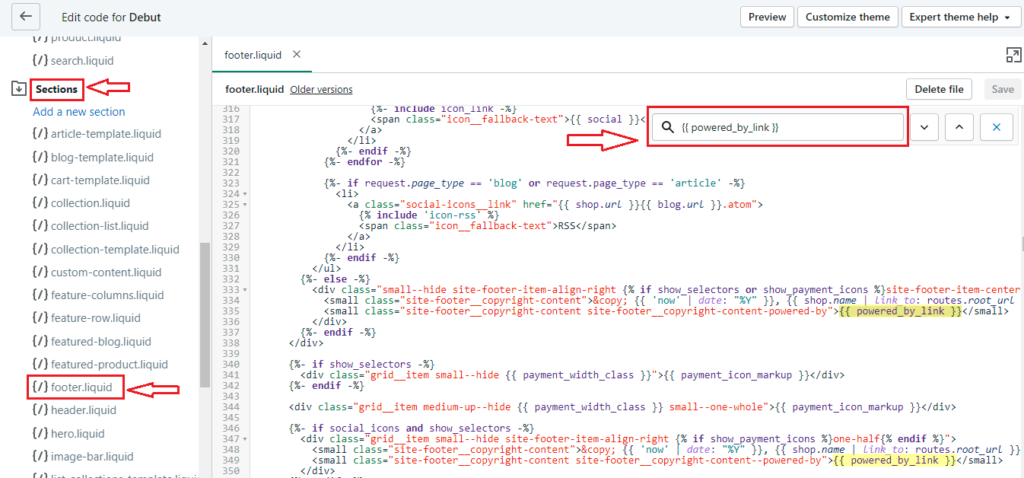The height and width of the screenshot is (478, 1024).
Task: Click liquid icon beside cart-template.liquid
Action: 40,180
